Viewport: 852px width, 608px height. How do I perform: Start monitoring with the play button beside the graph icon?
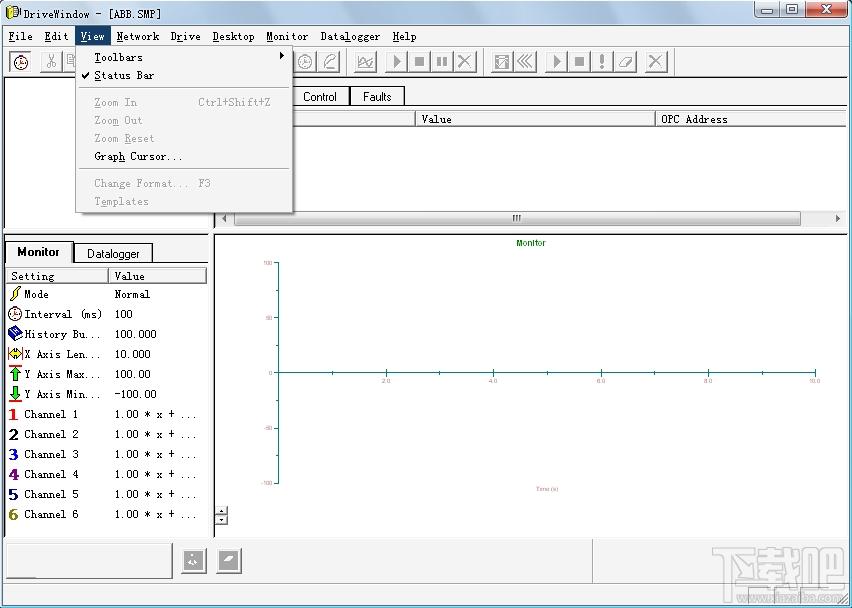pyautogui.click(x=397, y=62)
